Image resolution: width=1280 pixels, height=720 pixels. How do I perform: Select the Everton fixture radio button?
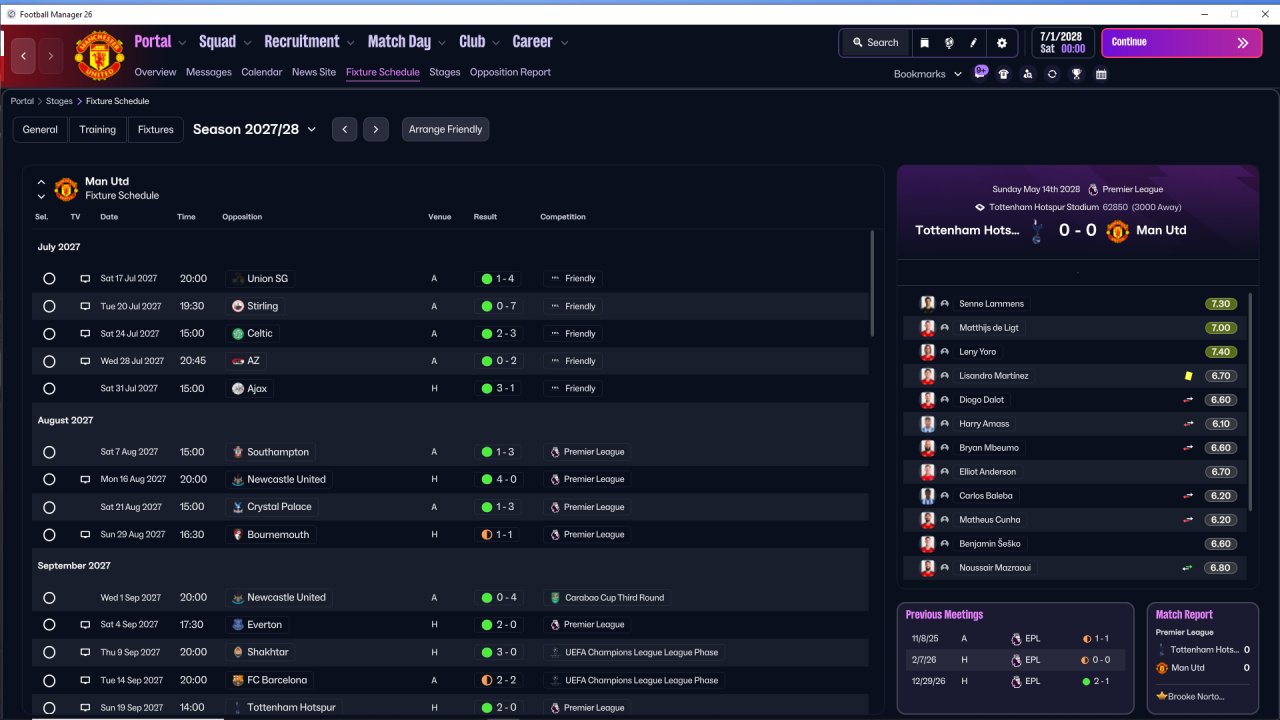pos(49,625)
